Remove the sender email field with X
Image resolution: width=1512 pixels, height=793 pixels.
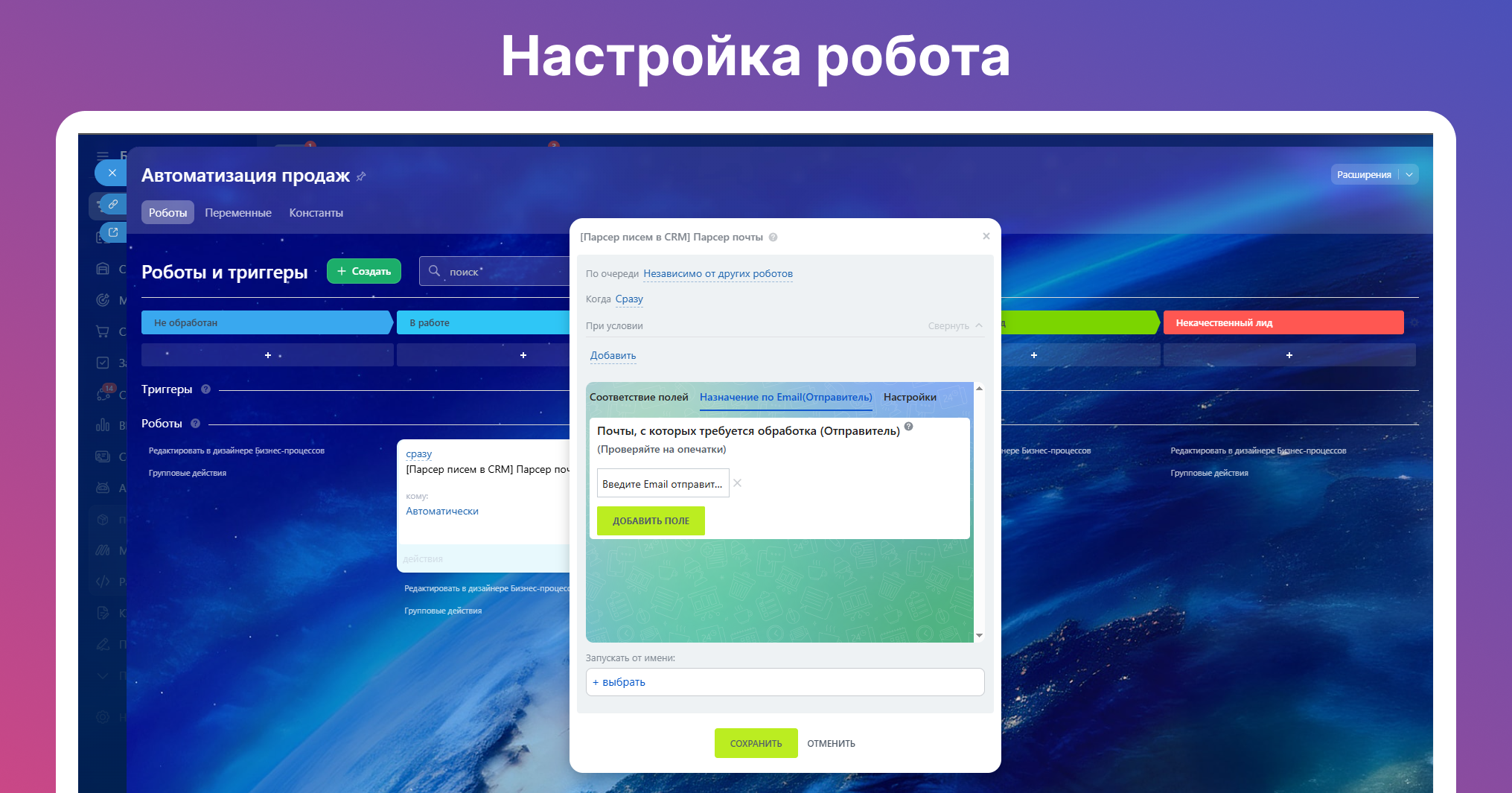pyautogui.click(x=737, y=483)
